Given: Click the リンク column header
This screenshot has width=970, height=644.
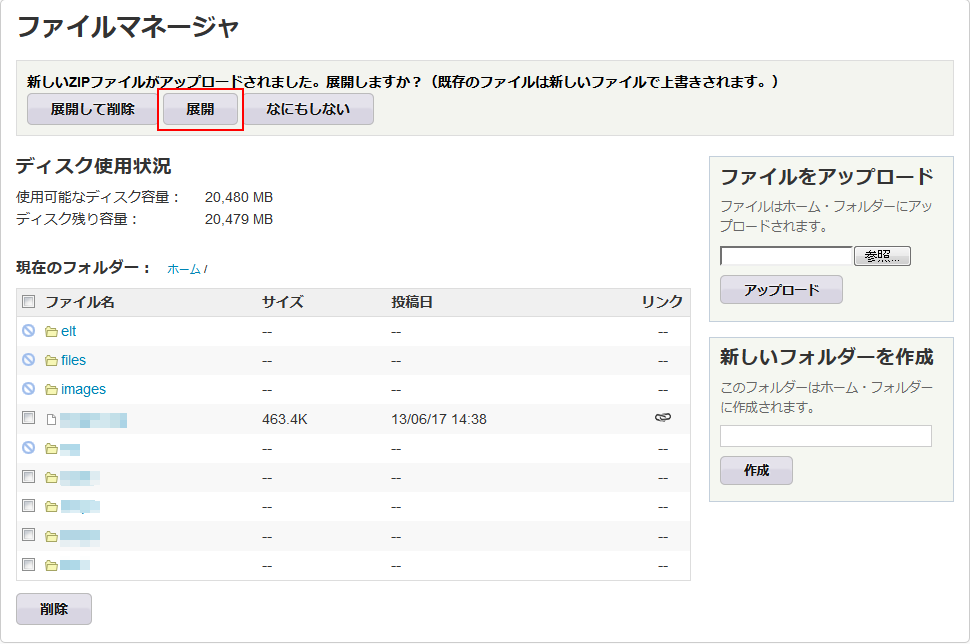Looking at the screenshot, I should click(x=662, y=302).
